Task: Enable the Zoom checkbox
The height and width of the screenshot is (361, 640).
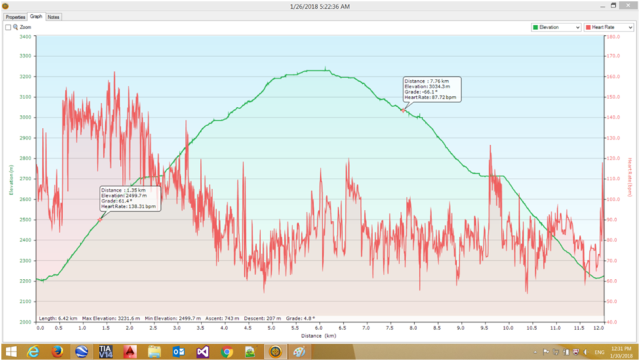Action: tap(8, 27)
